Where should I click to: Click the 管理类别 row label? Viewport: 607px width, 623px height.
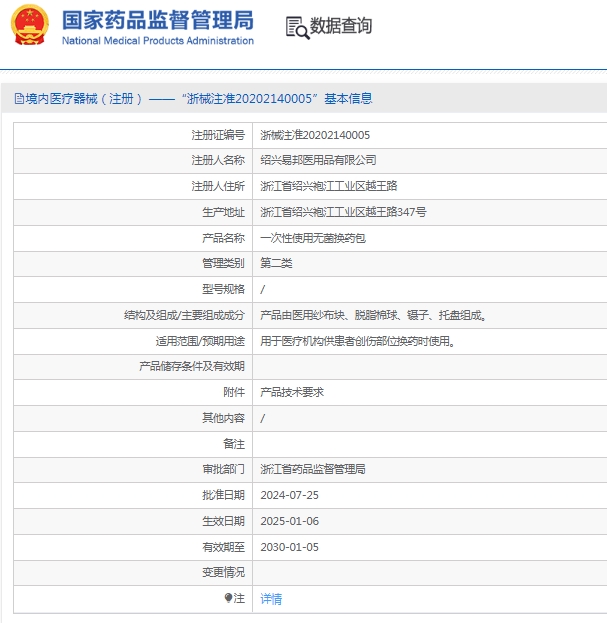pos(223,263)
